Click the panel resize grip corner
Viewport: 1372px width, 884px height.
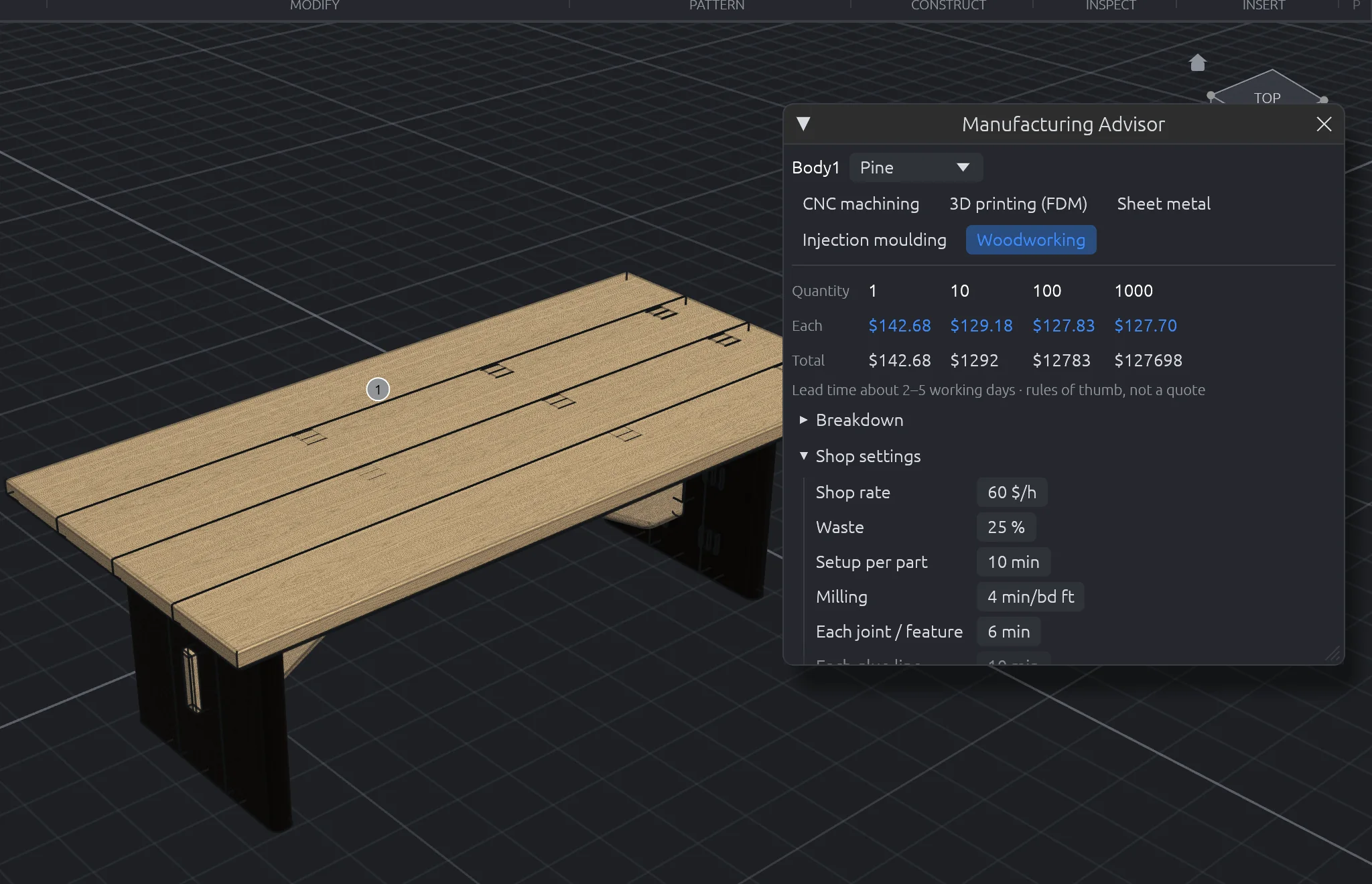[1333, 654]
